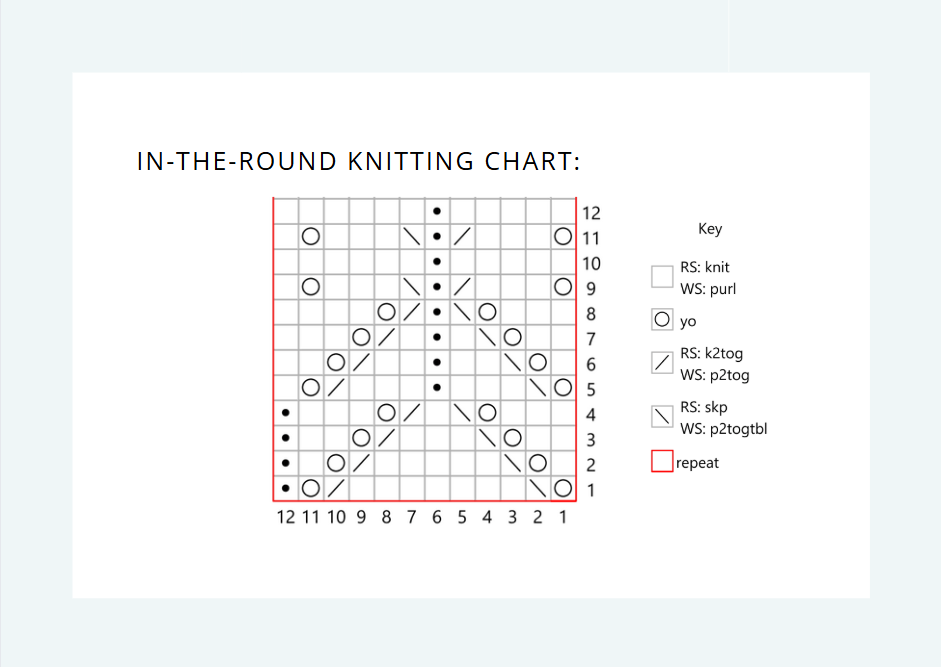Click the yarn over in row 8, column 4
This screenshot has height=667, width=941.
coord(487,312)
